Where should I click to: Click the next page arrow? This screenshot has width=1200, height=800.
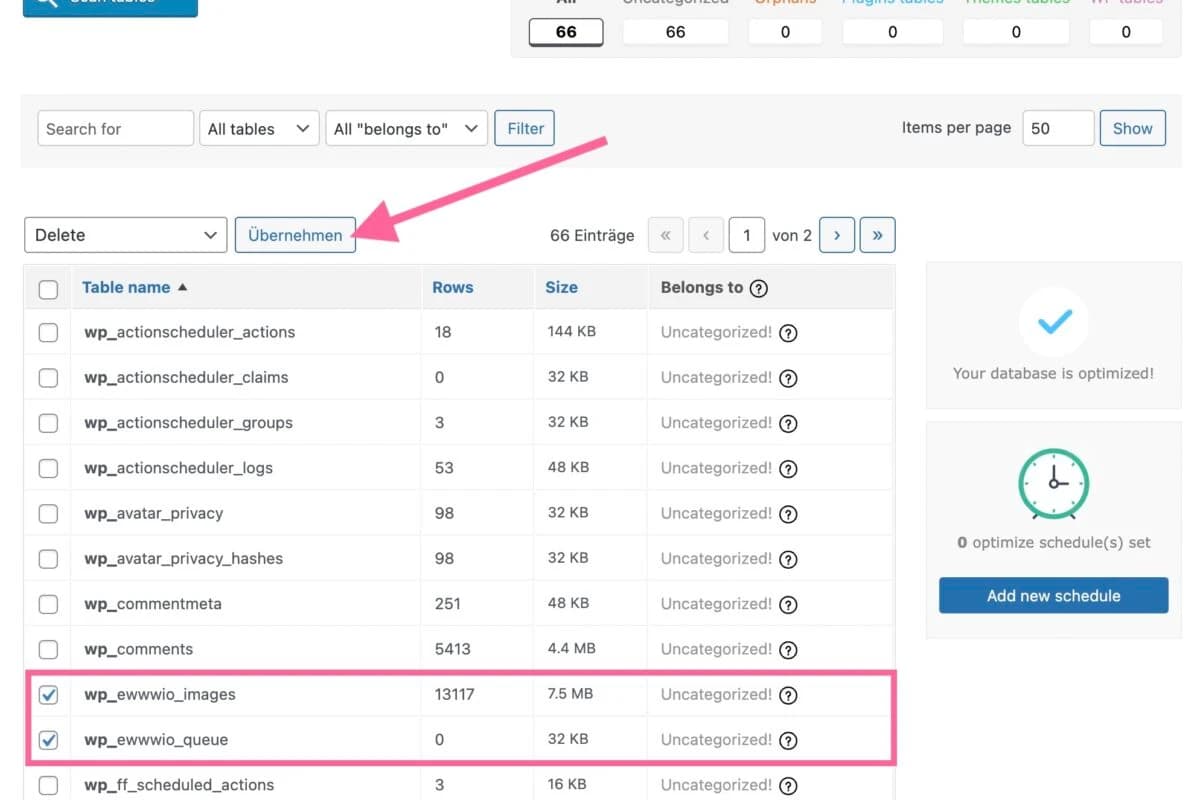tap(837, 235)
